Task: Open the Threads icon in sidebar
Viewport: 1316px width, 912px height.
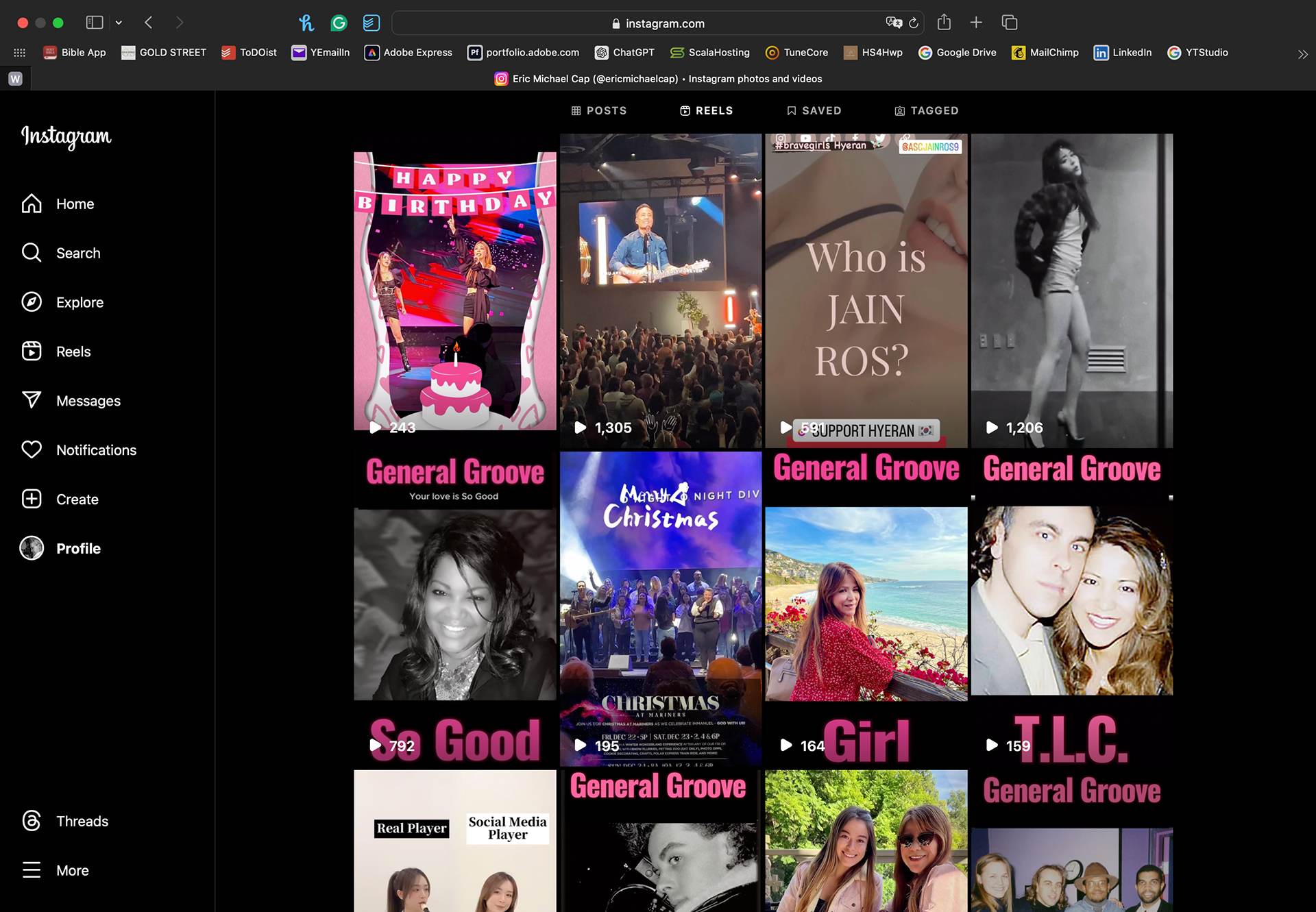Action: (x=32, y=821)
